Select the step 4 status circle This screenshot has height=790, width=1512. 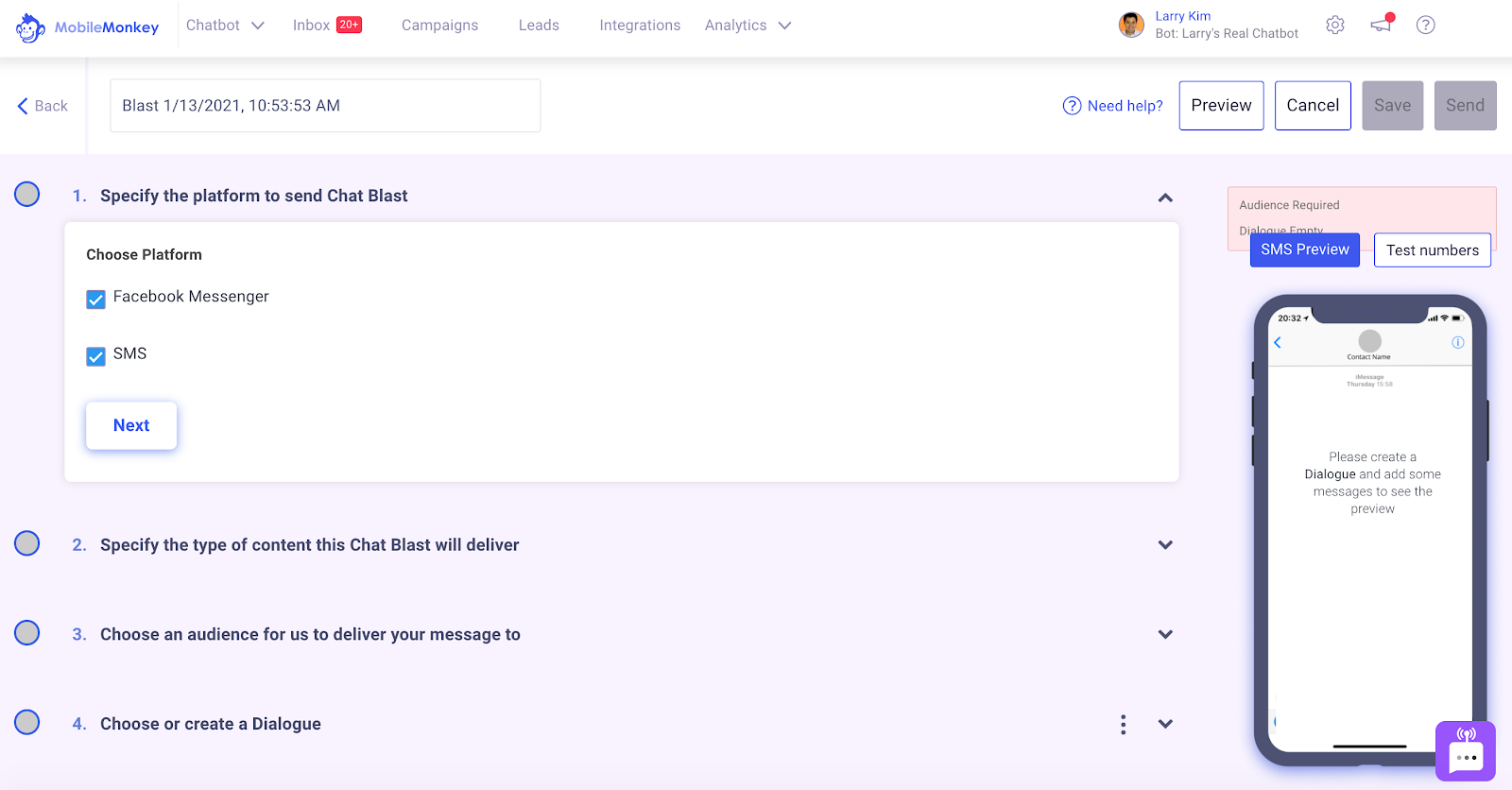click(27, 722)
